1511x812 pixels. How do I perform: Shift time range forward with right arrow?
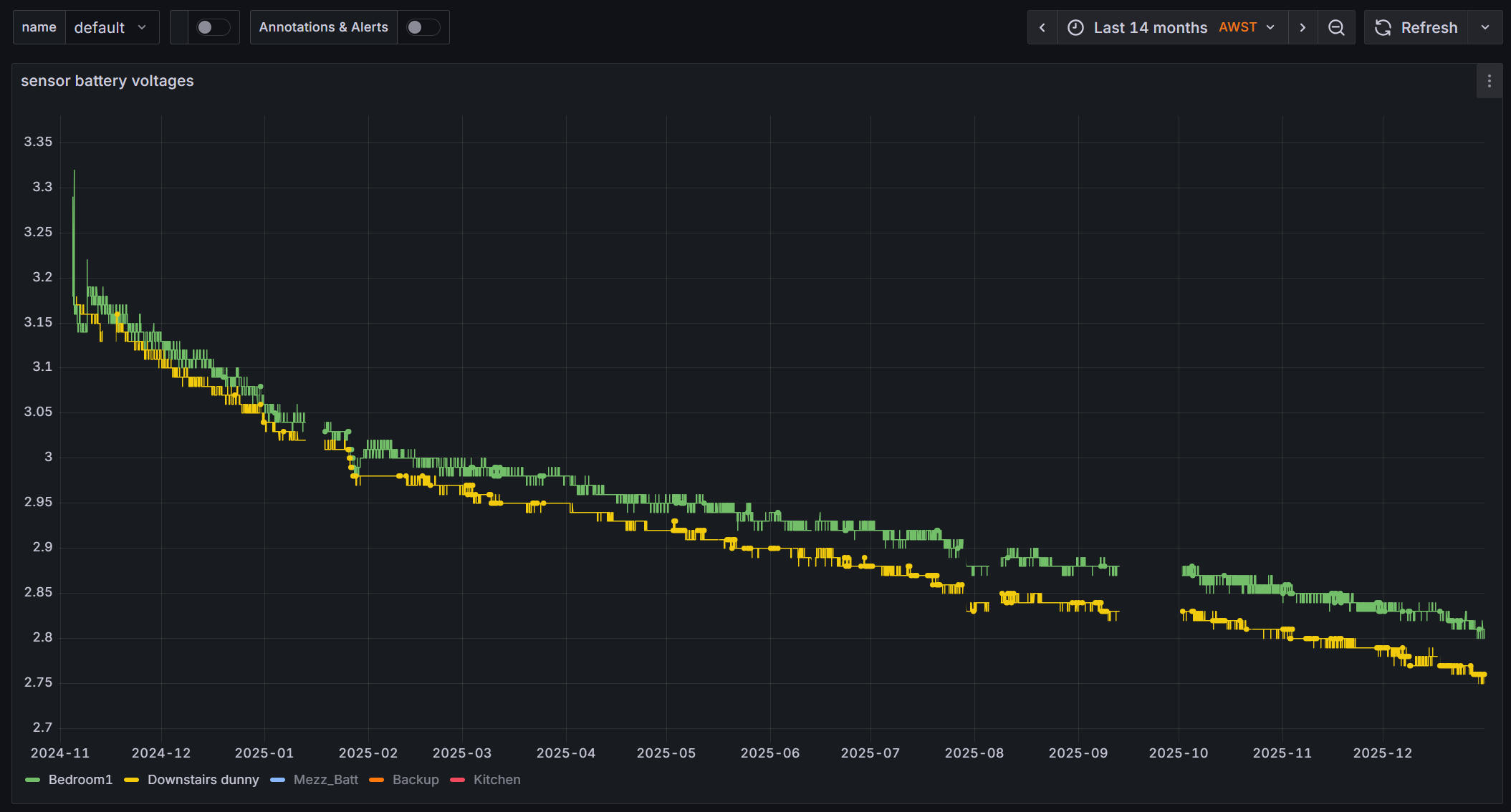(x=1303, y=27)
